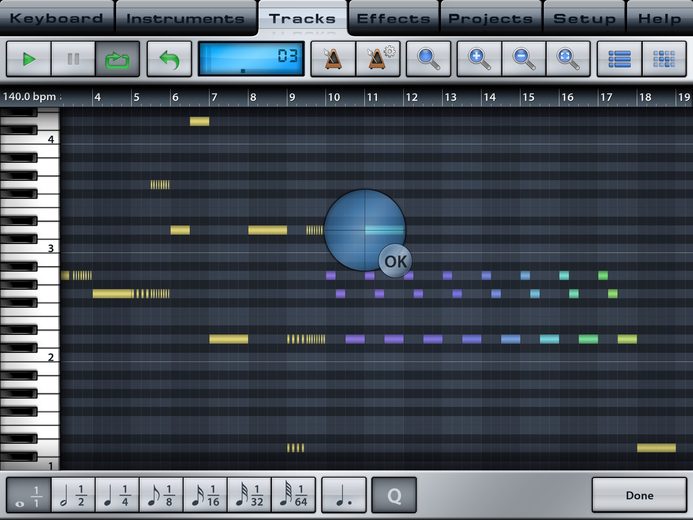The height and width of the screenshot is (520, 693).
Task: Select the long yellow note starting at bar 4
Action: (113, 293)
